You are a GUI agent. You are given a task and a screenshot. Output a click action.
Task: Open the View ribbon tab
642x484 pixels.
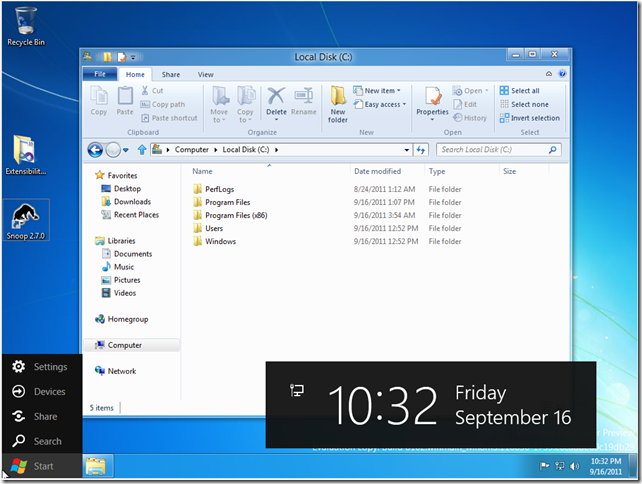click(x=205, y=74)
